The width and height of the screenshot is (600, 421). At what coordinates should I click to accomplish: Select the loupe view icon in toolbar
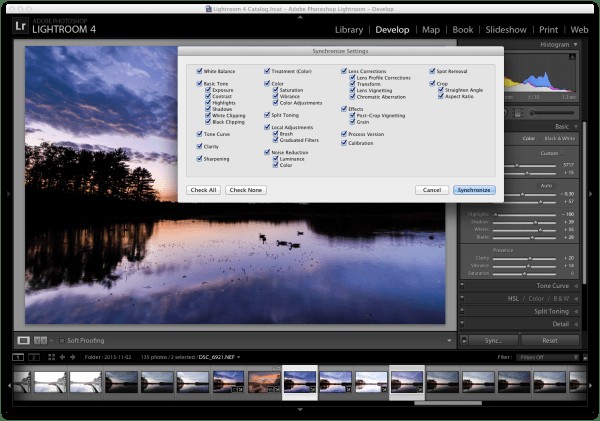click(x=24, y=340)
